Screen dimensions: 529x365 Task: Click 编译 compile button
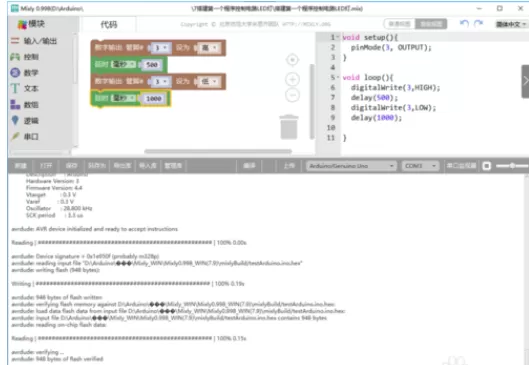pyautogui.click(x=249, y=166)
